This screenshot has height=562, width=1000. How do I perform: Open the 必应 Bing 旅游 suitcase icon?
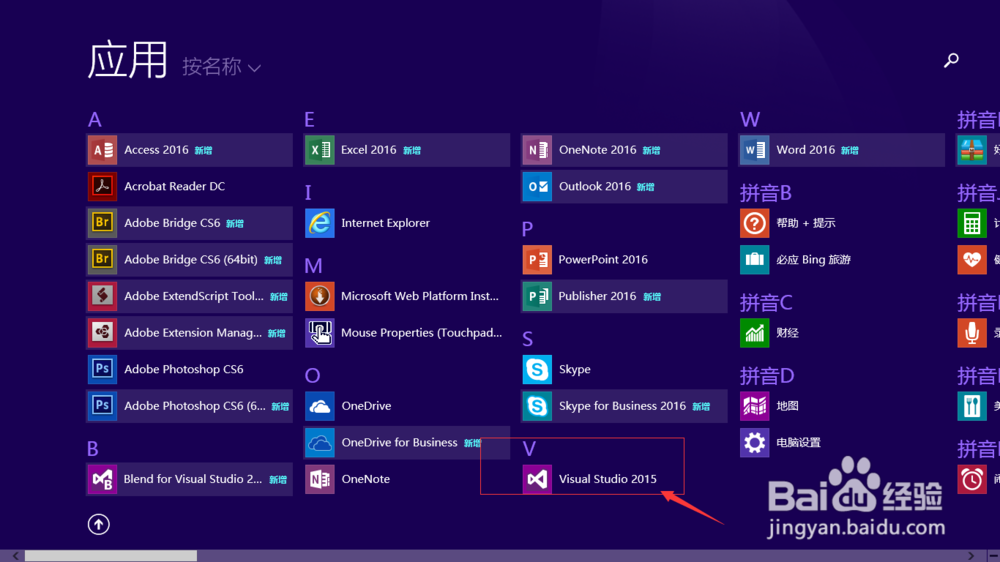[x=754, y=260]
